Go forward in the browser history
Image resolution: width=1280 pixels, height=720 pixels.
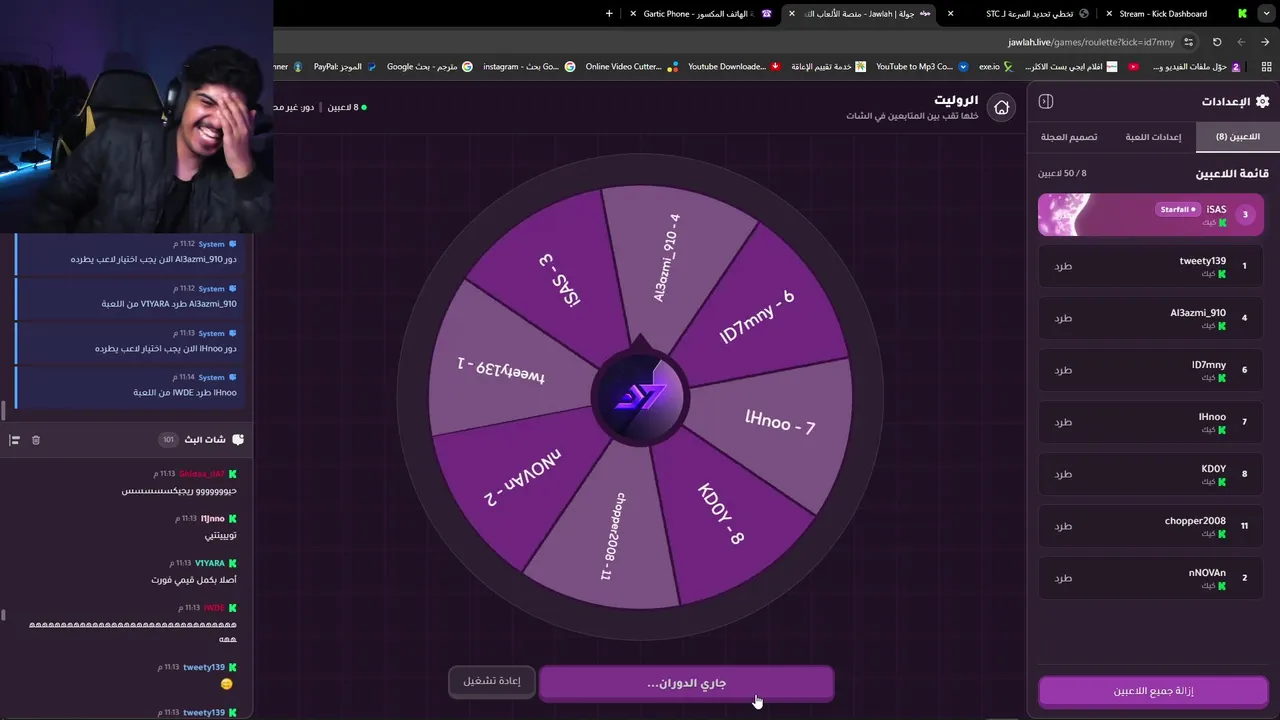1241,42
